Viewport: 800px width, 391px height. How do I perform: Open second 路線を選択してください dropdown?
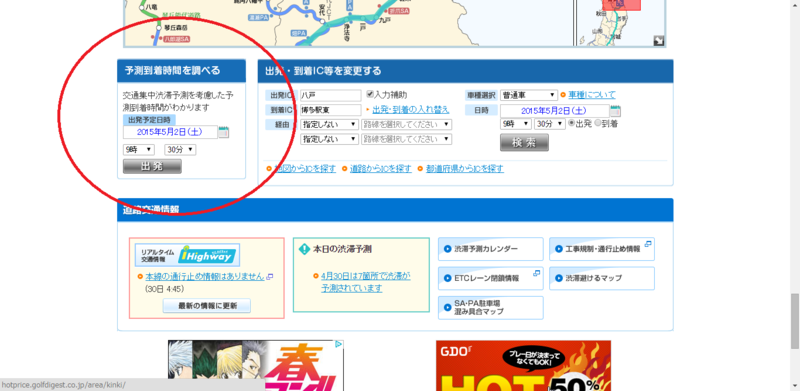407,139
